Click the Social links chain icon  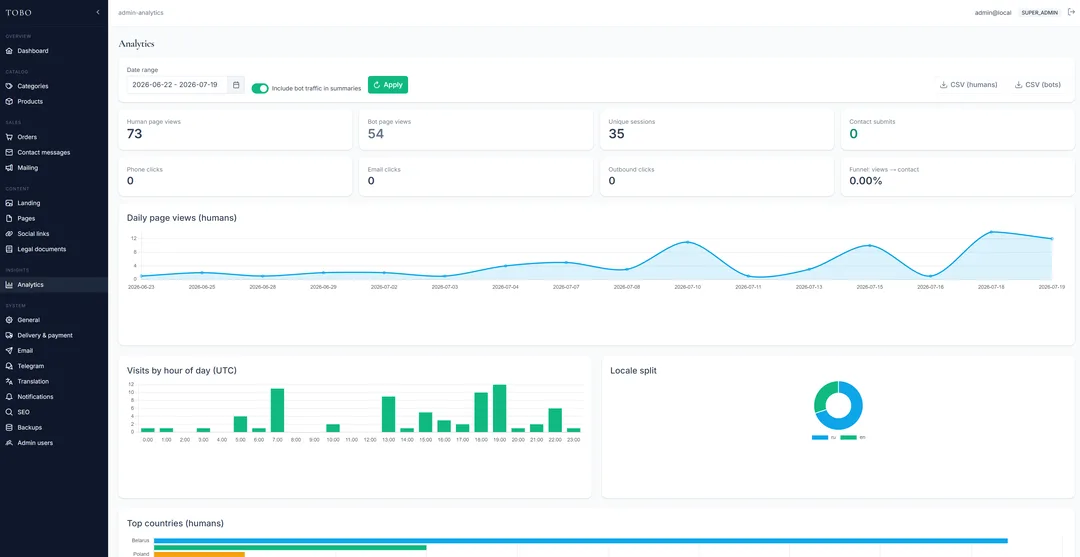coord(9,233)
